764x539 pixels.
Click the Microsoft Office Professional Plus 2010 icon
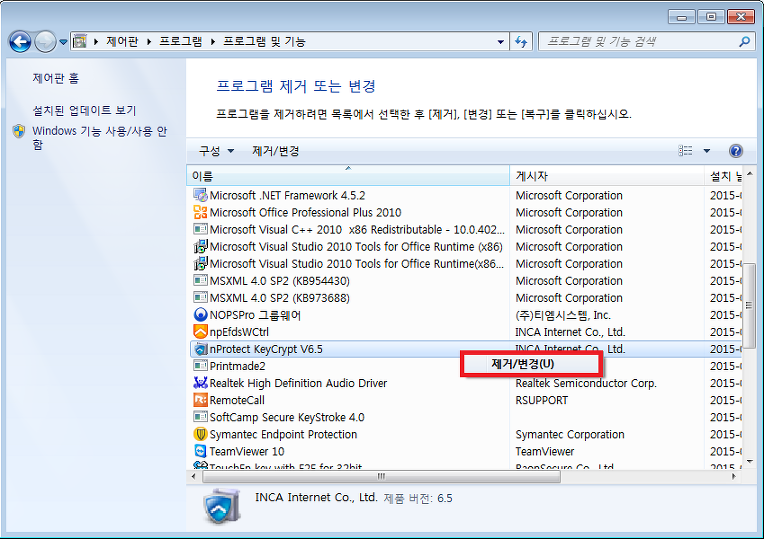(200, 212)
